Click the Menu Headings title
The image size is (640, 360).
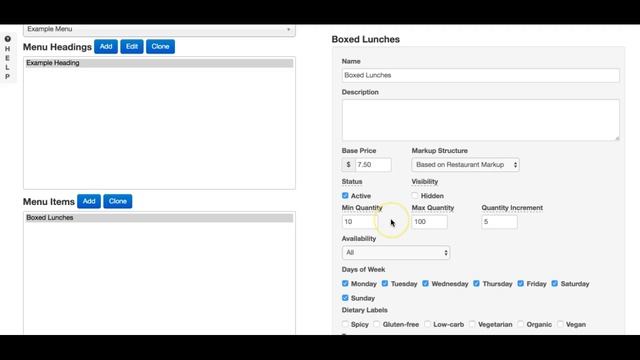click(x=57, y=47)
